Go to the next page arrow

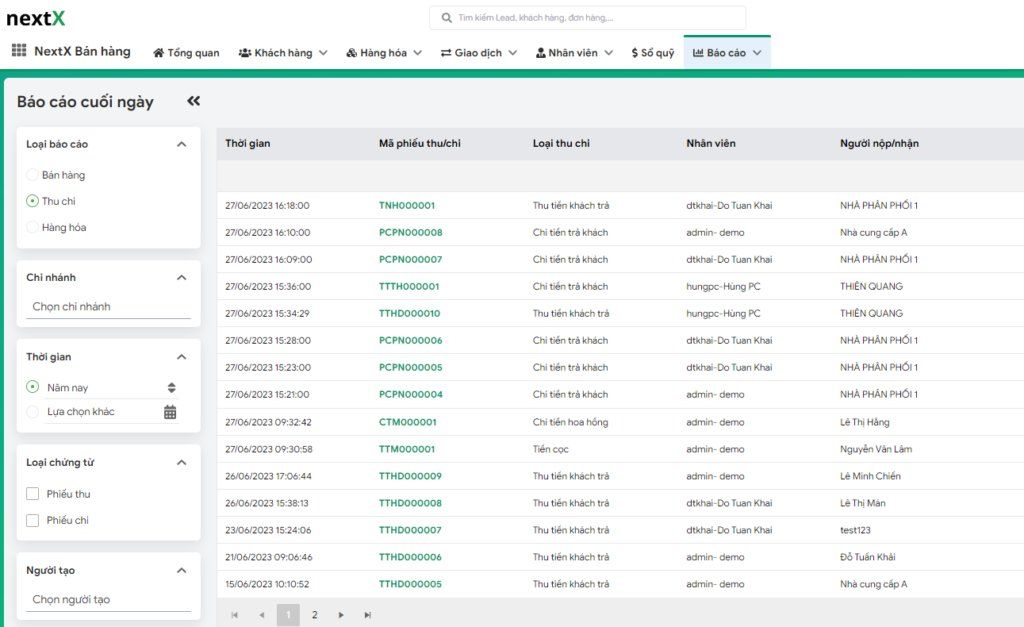click(341, 615)
